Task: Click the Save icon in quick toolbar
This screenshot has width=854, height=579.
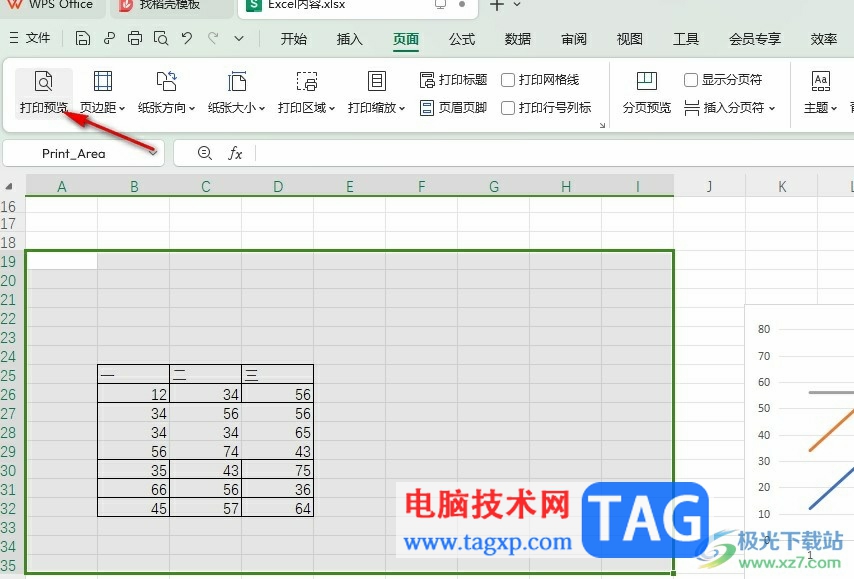Action: 83,38
